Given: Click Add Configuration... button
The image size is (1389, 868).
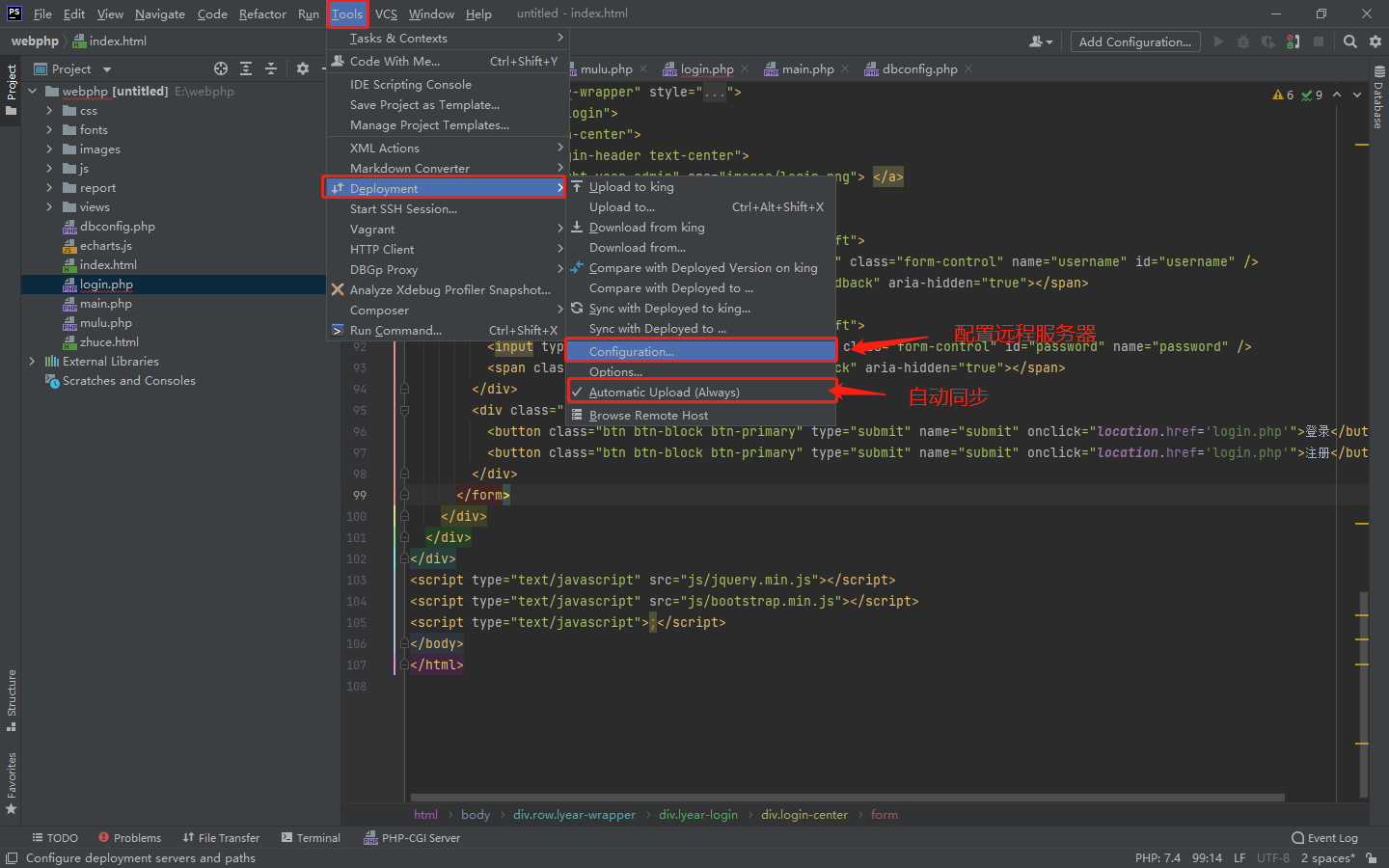Looking at the screenshot, I should 1135,41.
